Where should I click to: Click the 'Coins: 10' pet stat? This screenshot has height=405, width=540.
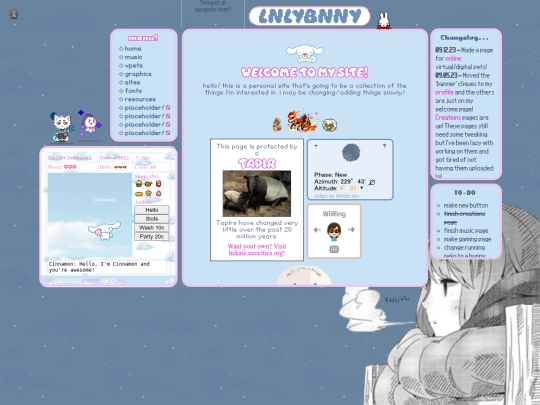(145, 167)
